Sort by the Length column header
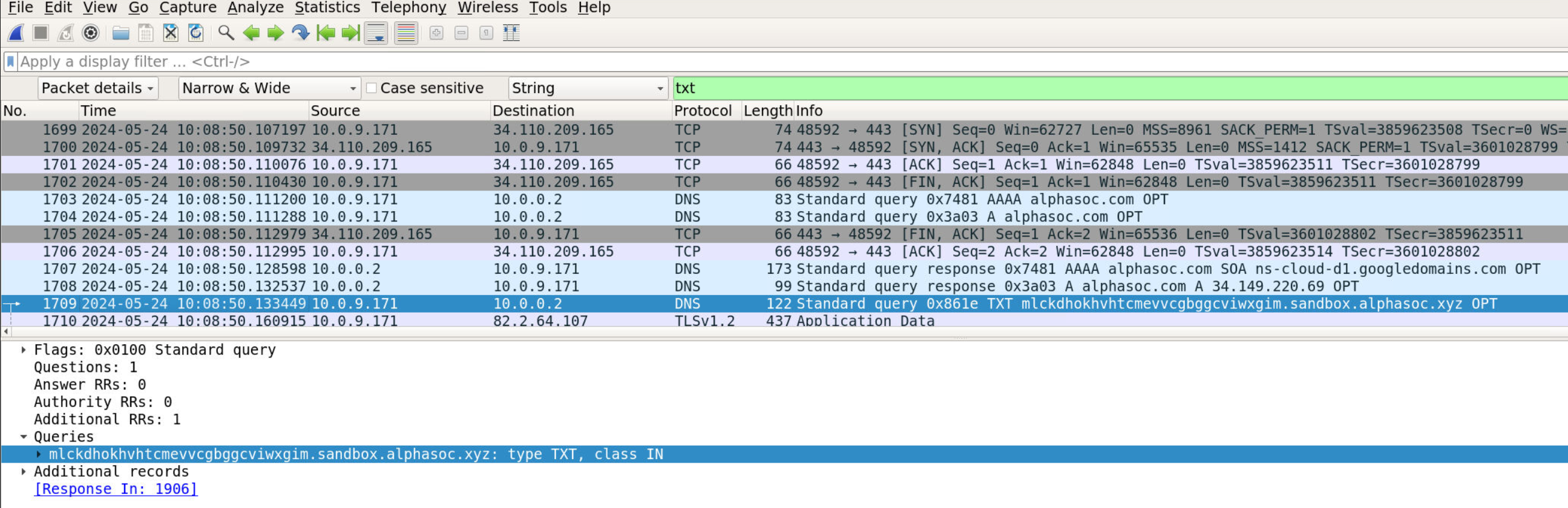1568x508 pixels. tap(767, 111)
